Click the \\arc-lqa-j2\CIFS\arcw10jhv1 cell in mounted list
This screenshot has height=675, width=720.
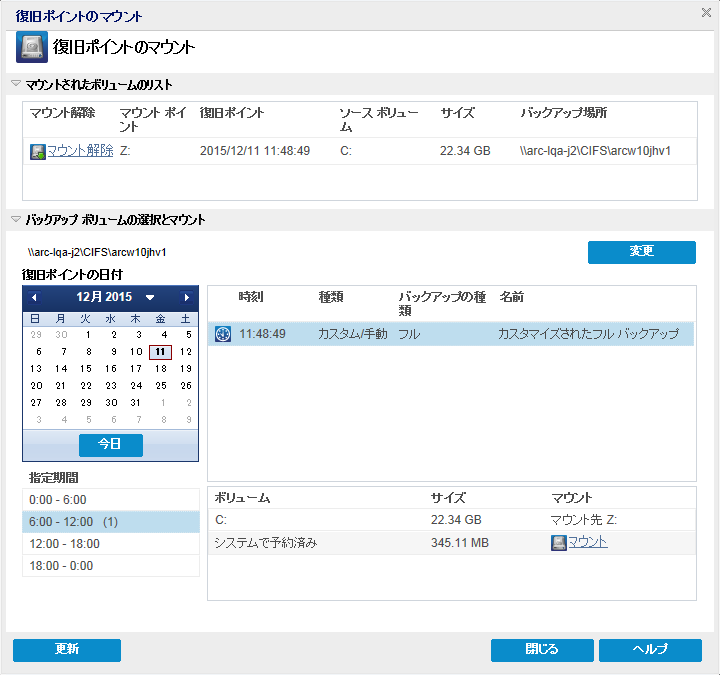595,151
